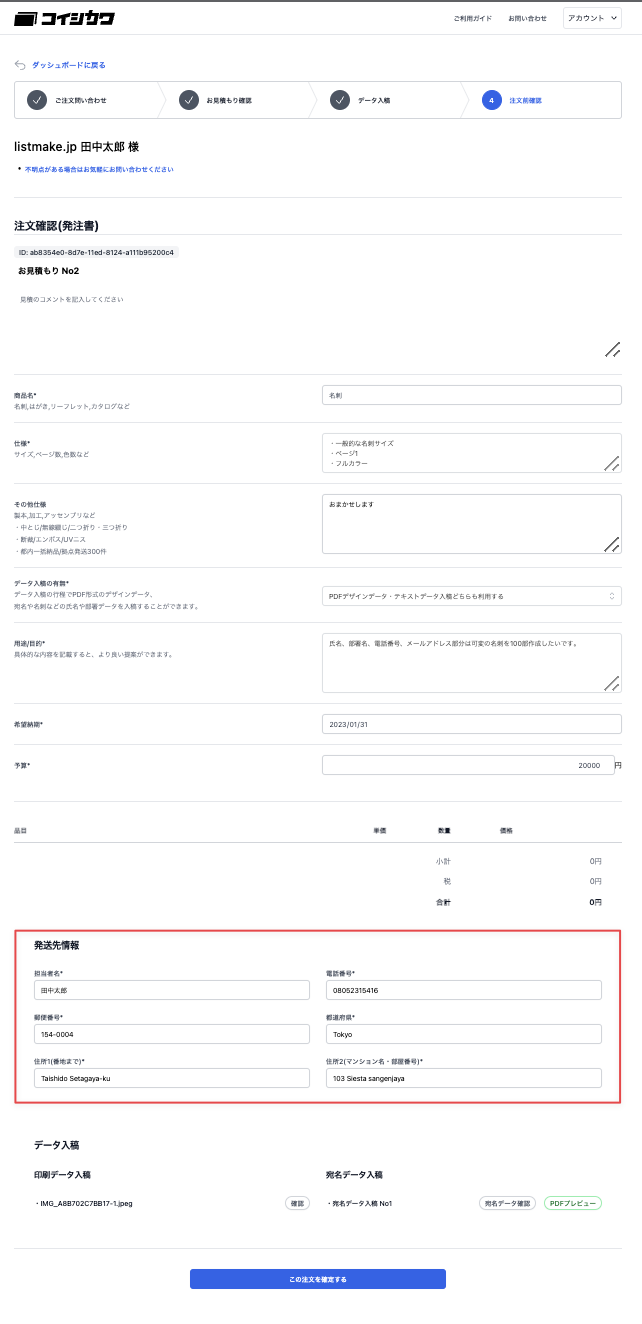Screen dimensions: 642x1324
Task: Open the アカウント dropdown
Action: [x=593, y=18]
